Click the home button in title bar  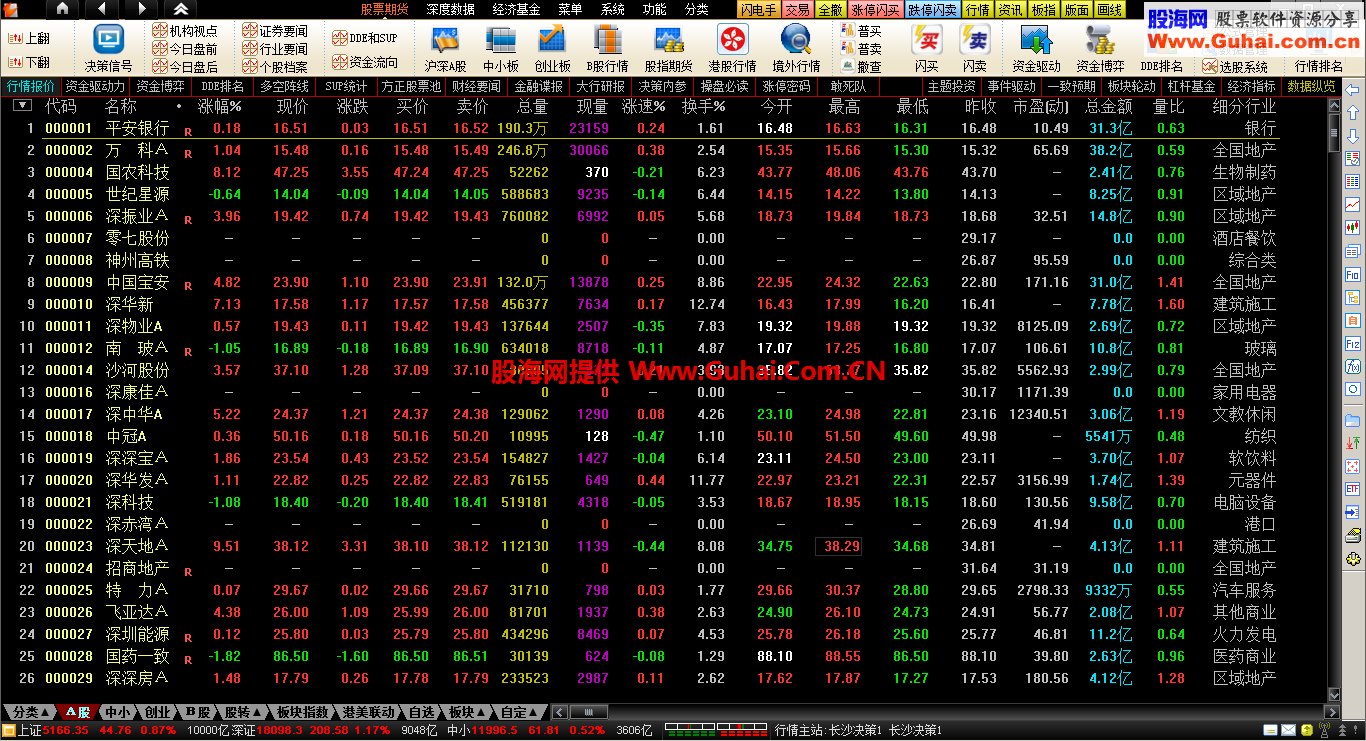pyautogui.click(x=62, y=9)
